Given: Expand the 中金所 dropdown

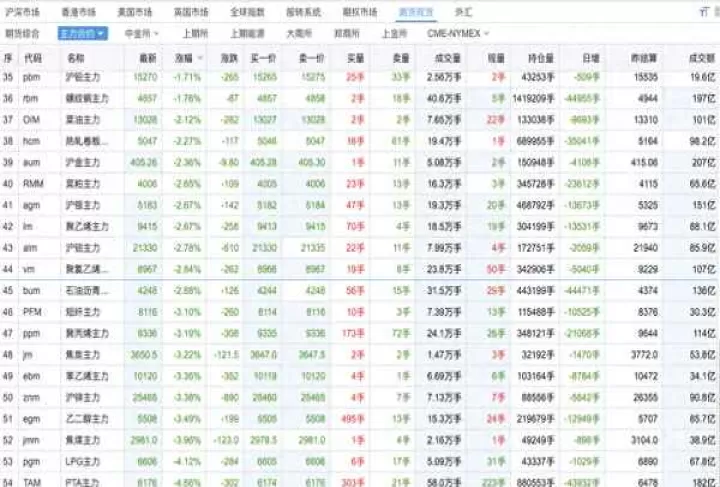Looking at the screenshot, I should tap(141, 34).
